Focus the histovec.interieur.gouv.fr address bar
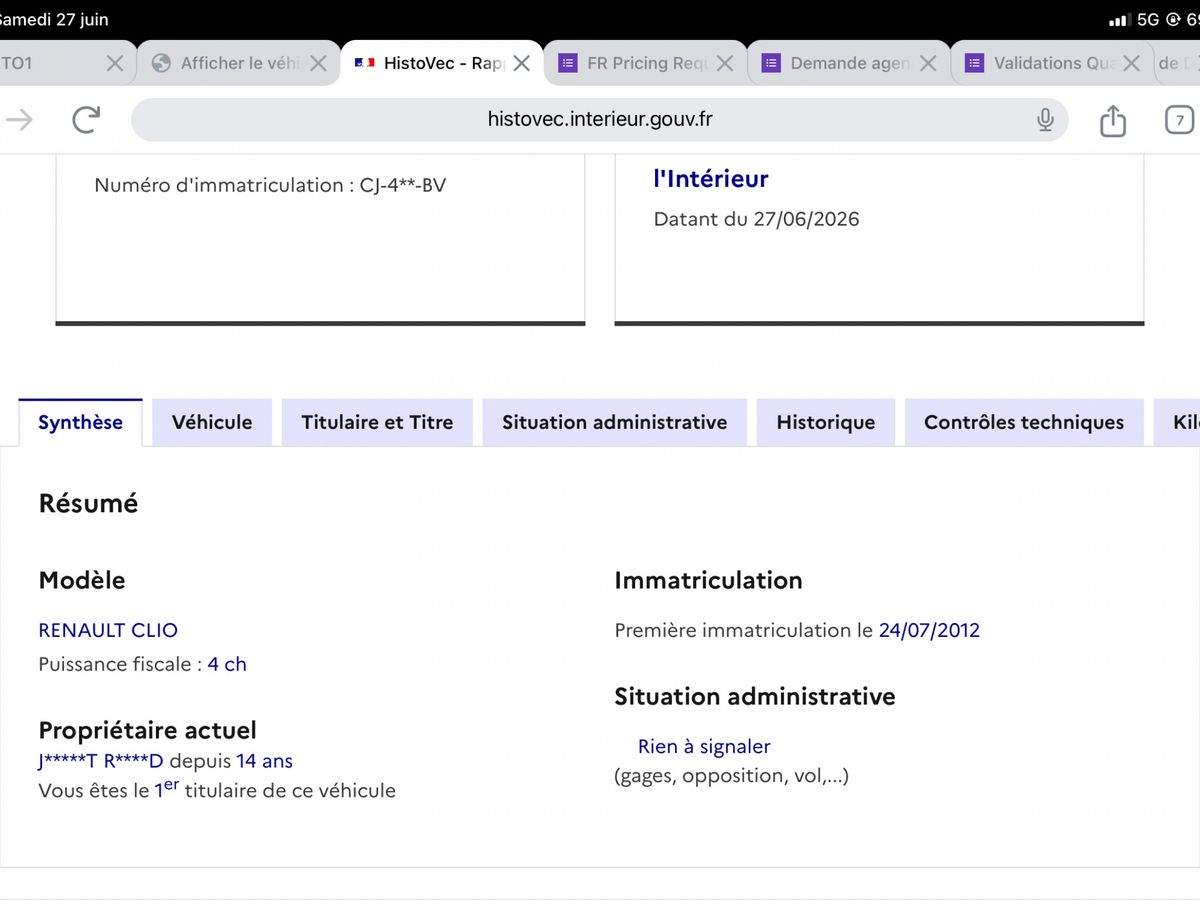Screen dimensions: 1200x900 (x=600, y=120)
